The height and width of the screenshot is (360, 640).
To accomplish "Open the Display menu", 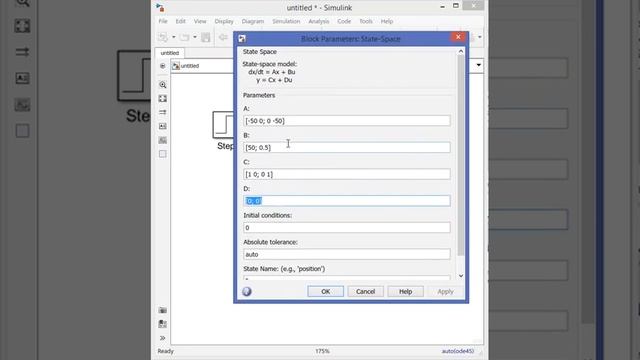I will tap(224, 21).
